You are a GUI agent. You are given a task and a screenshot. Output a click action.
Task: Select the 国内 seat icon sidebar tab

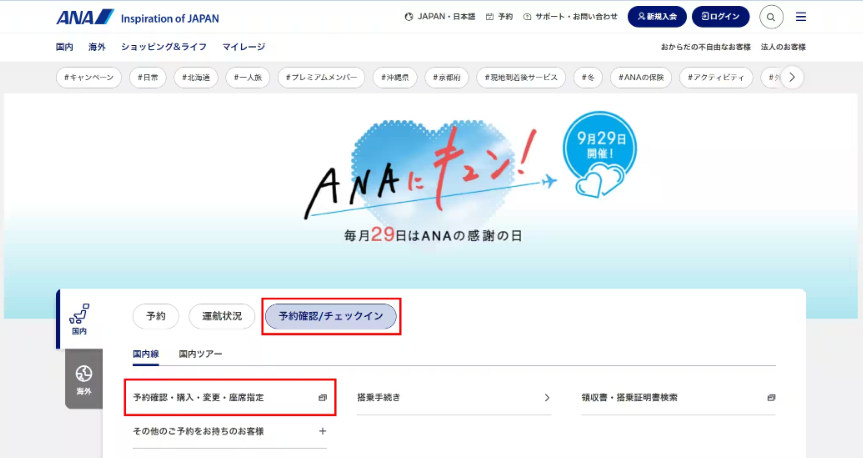[79, 319]
